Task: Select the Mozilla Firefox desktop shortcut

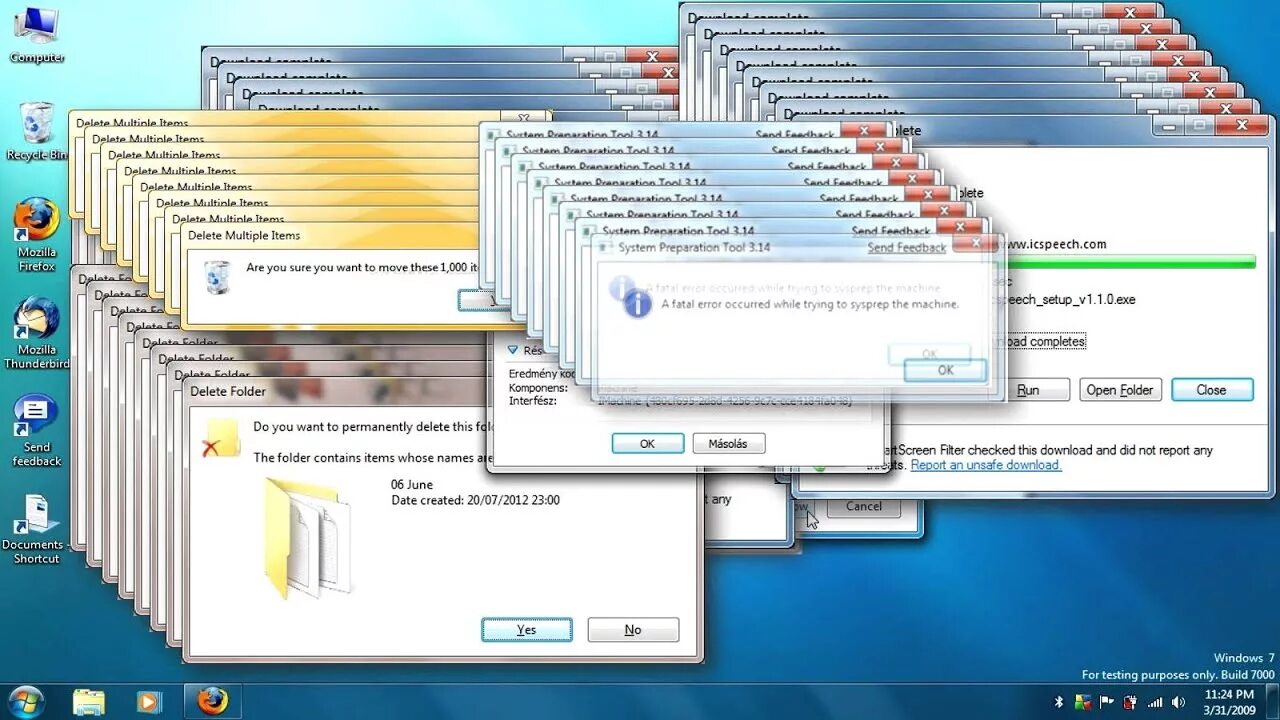Action: (37, 235)
